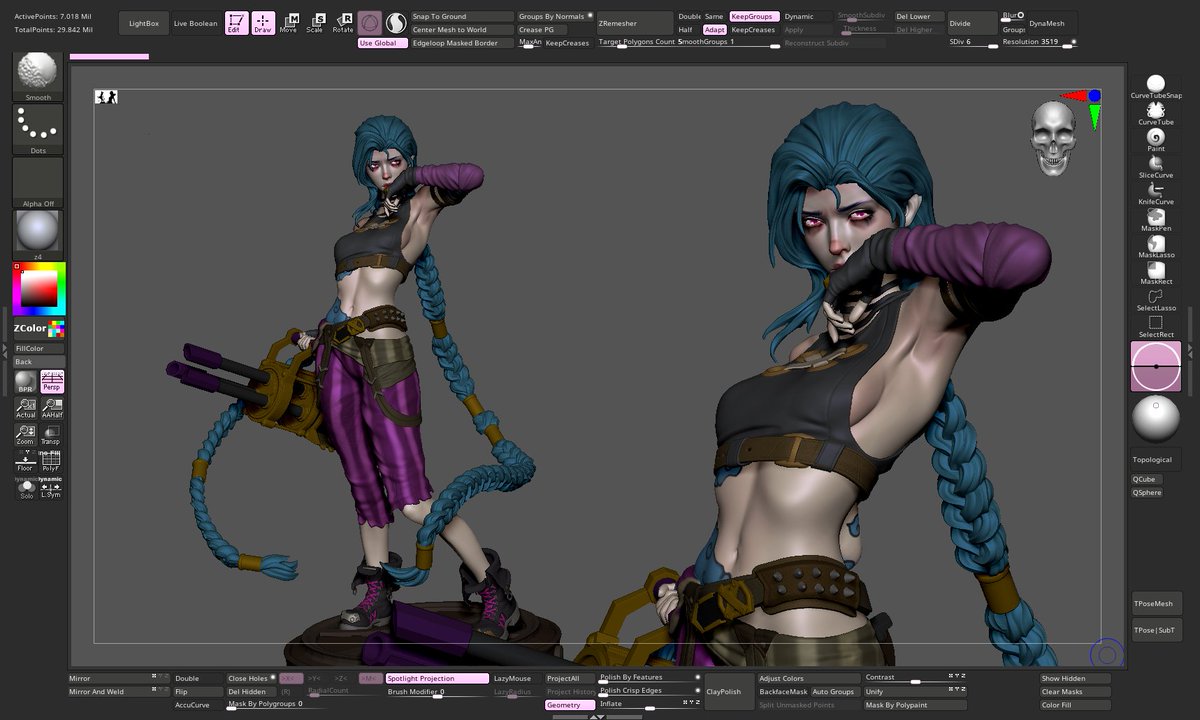Open the Alpha Off selector
The height and width of the screenshot is (720, 1200).
point(38,182)
